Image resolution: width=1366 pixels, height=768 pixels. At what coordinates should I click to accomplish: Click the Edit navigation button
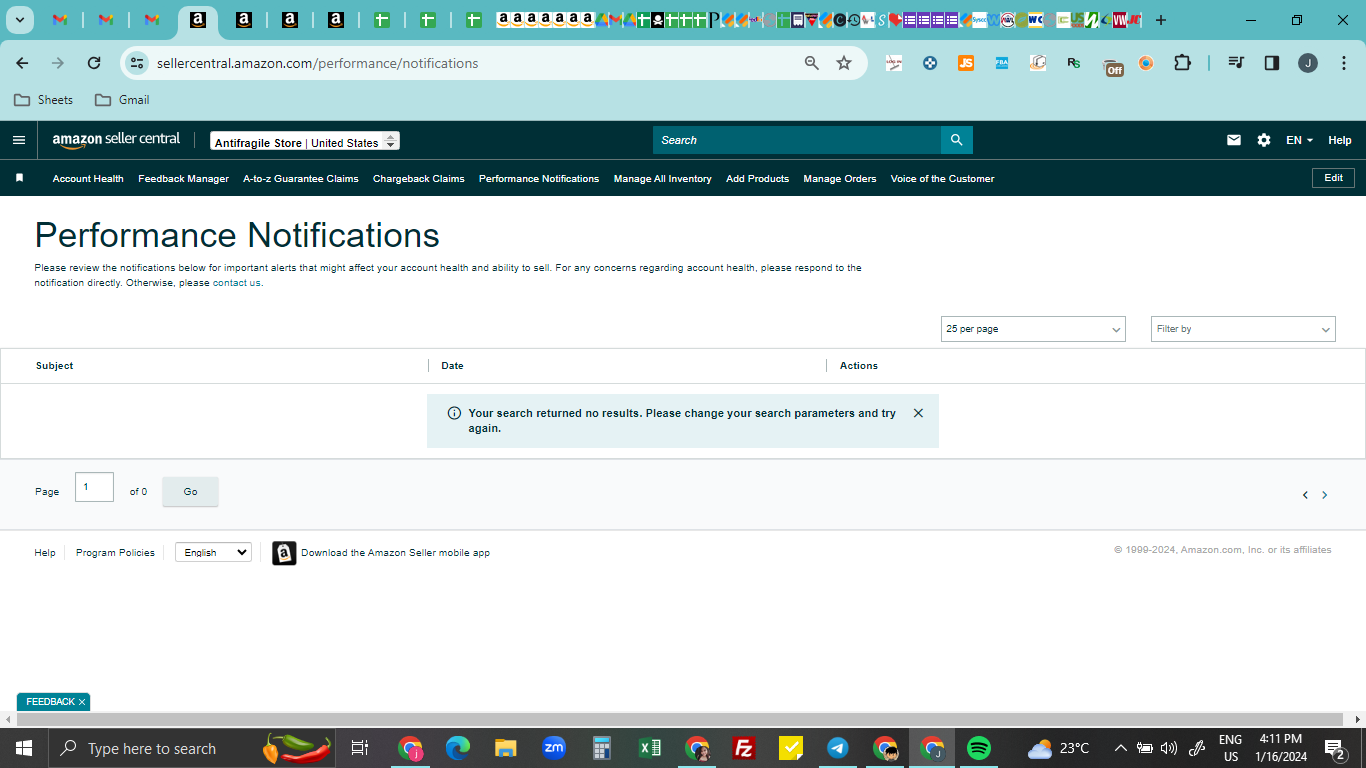pos(1334,178)
